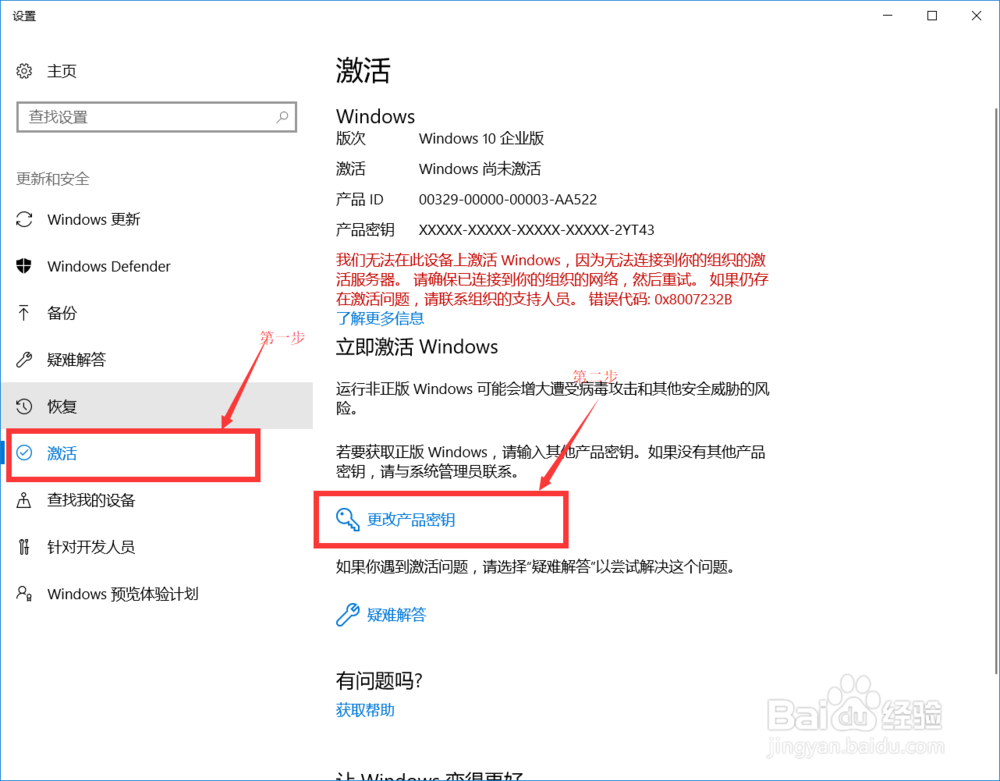Select the 备份 upload arrow icon

(25, 313)
